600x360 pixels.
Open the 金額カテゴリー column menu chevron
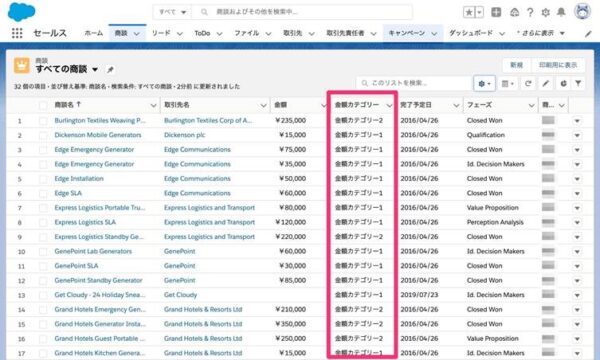(389, 105)
